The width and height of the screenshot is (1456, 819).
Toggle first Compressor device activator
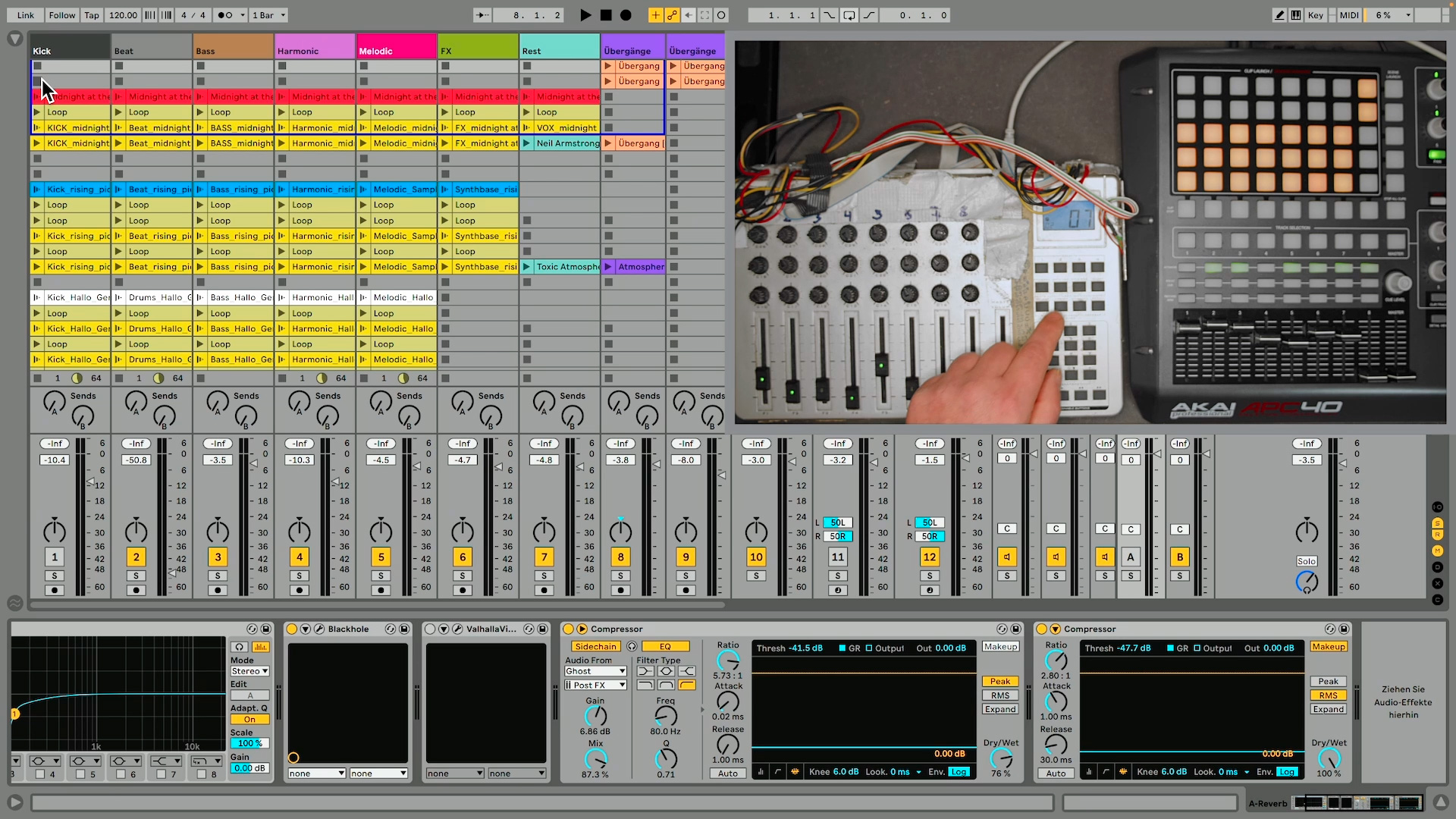(568, 629)
